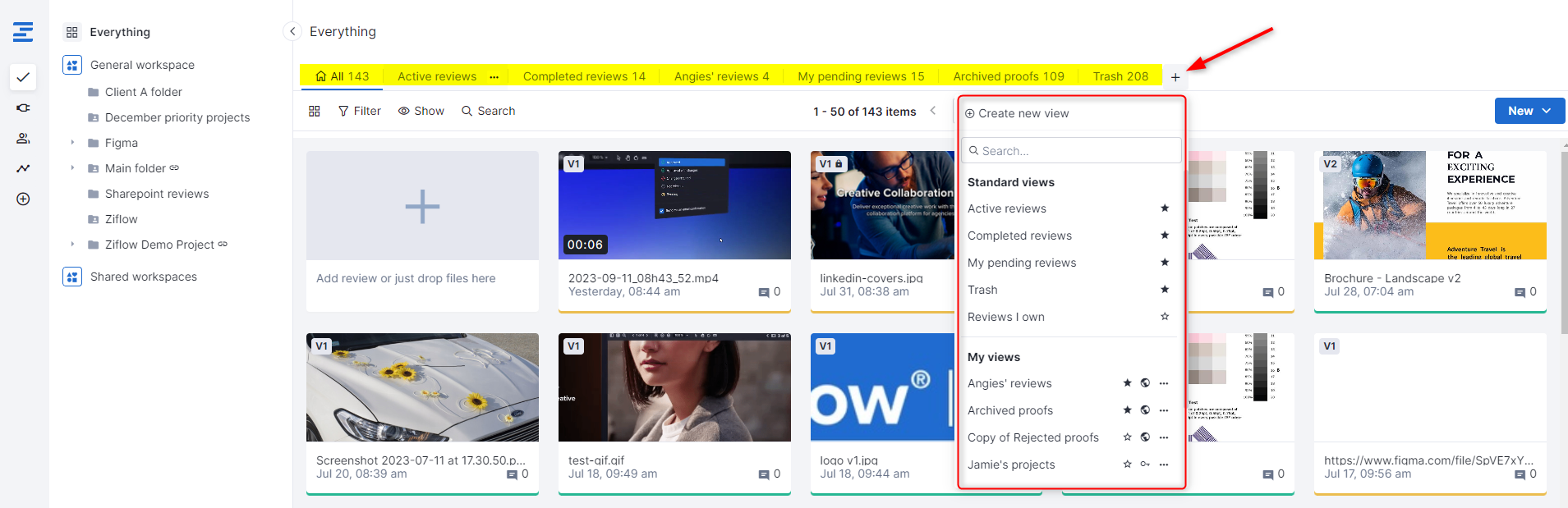This screenshot has width=1568, height=508.
Task: Open the checkmark reviews section in sidebar
Action: [23, 77]
